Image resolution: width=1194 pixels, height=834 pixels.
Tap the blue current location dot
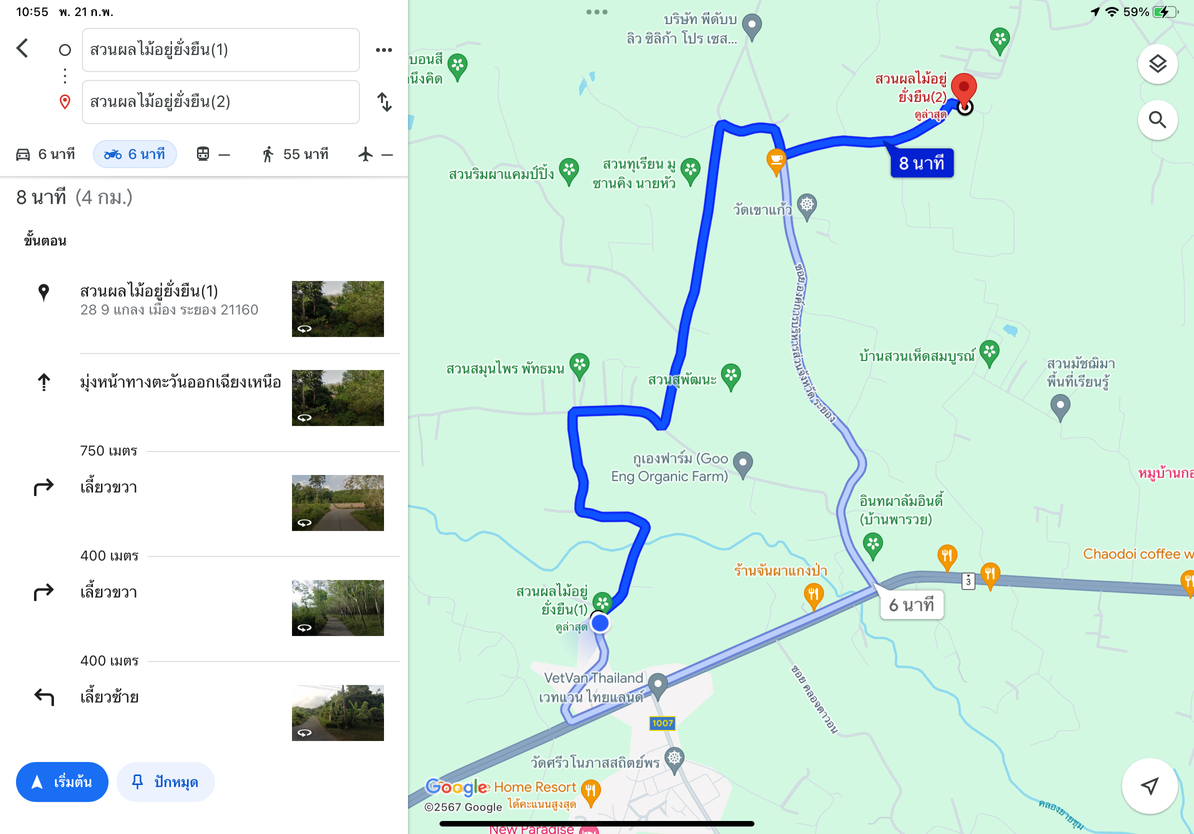point(600,623)
